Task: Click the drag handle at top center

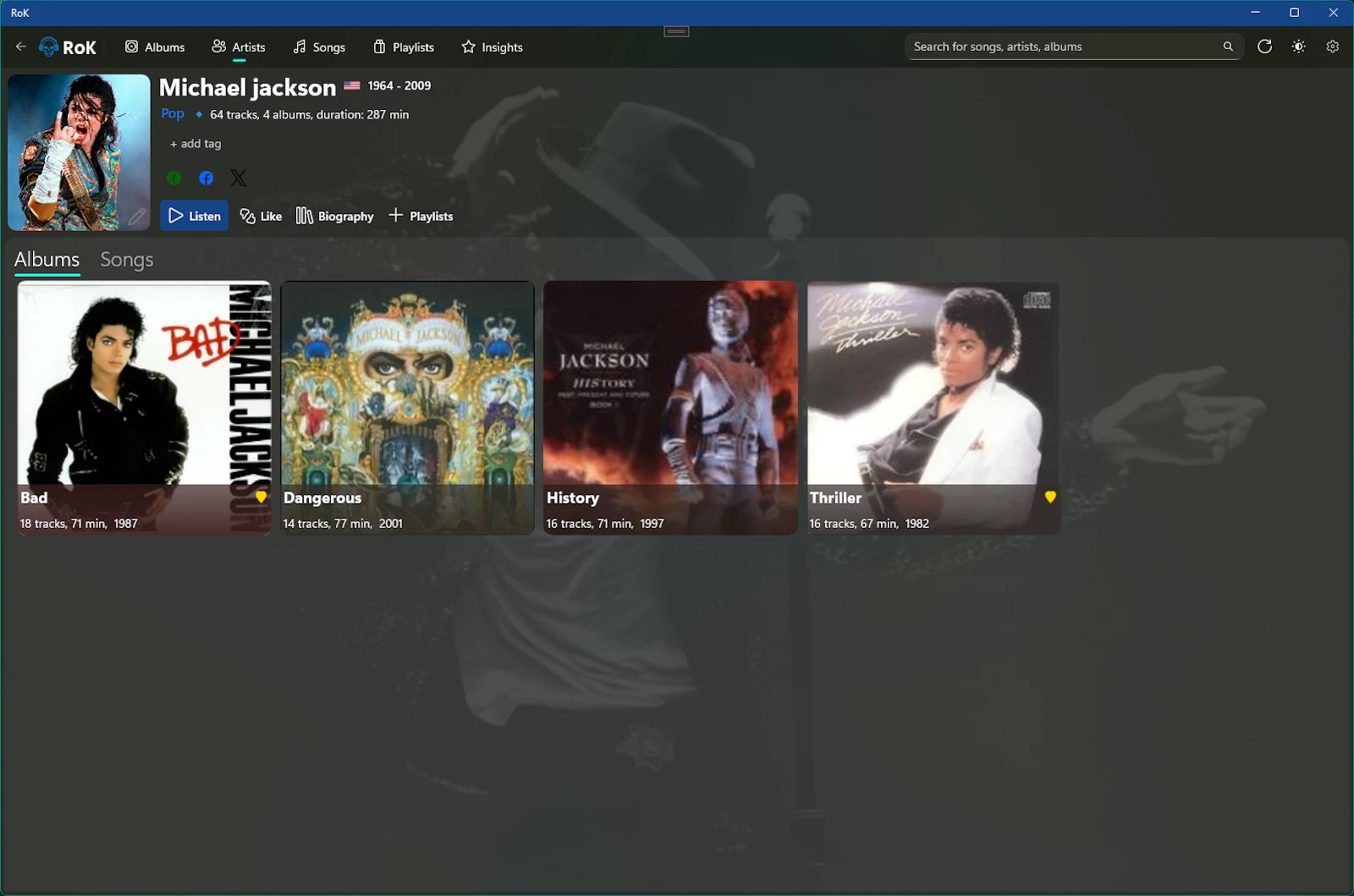Action: point(676,31)
